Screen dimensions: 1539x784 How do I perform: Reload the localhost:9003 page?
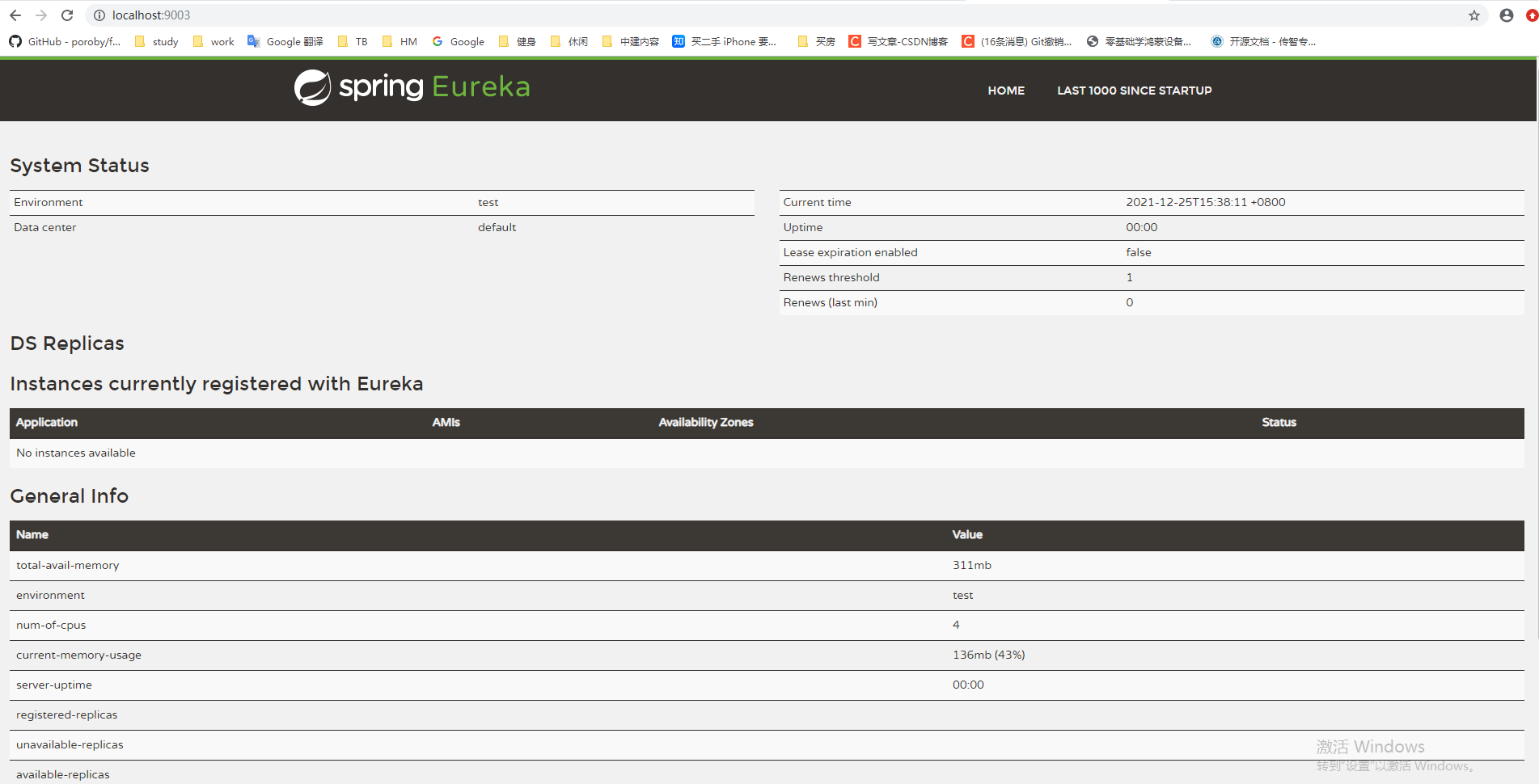[67, 15]
